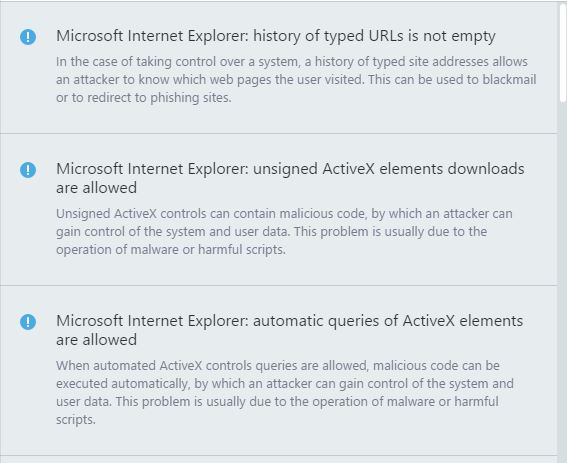Open the 'history of typed URLs is not empty' title
This screenshot has height=463, width=567.
tap(276, 36)
